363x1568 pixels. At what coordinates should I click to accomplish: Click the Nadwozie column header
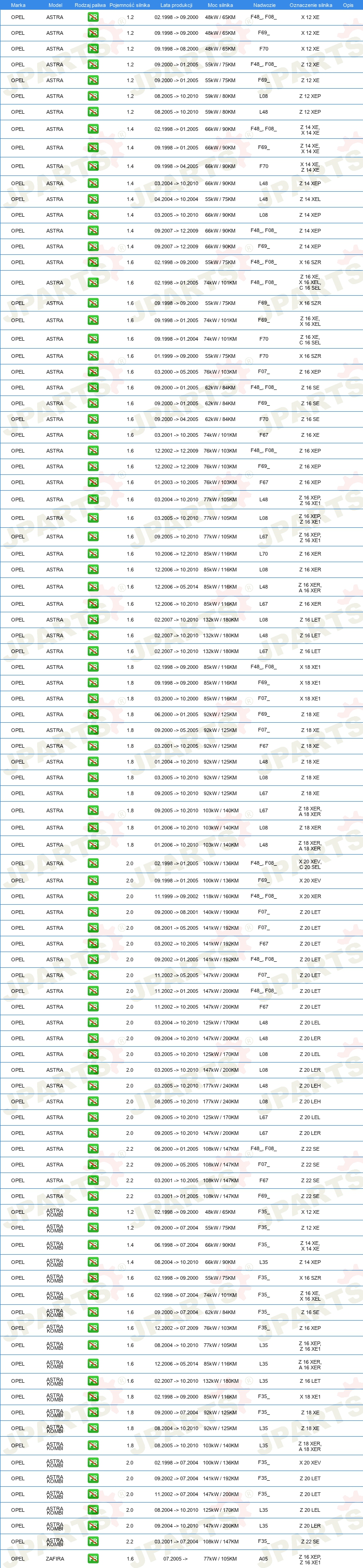[x=264, y=5]
